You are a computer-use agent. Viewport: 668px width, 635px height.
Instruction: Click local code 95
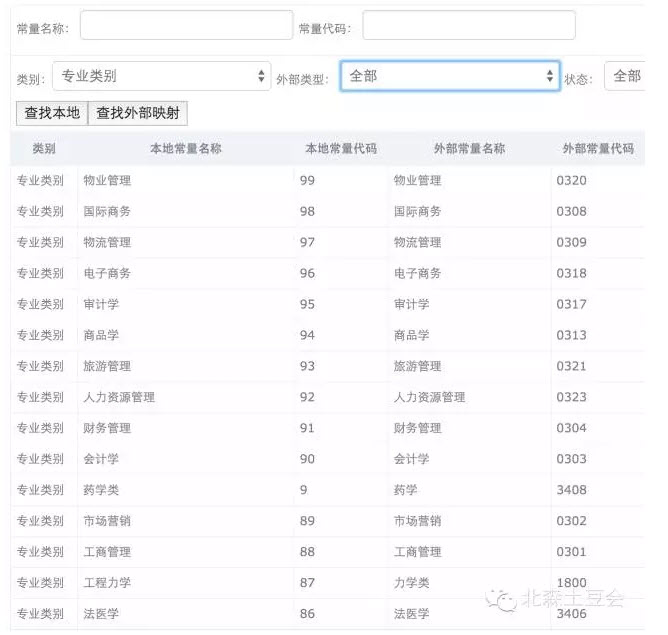pyautogui.click(x=307, y=305)
